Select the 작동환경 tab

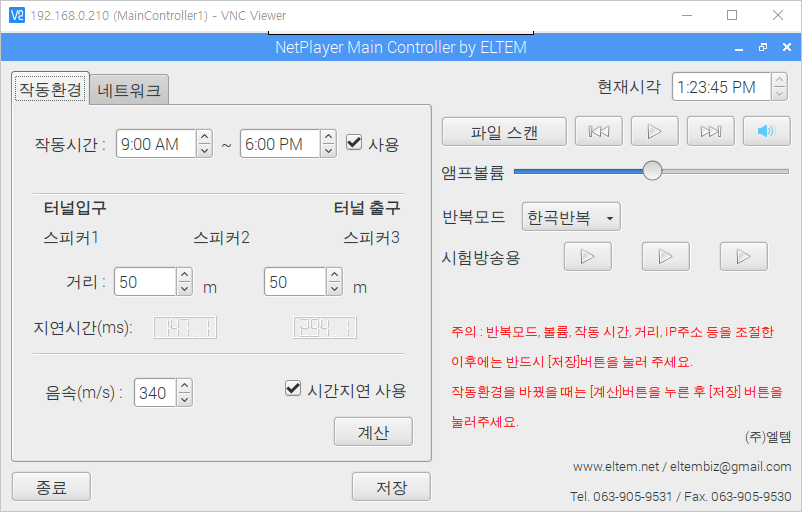pos(50,88)
